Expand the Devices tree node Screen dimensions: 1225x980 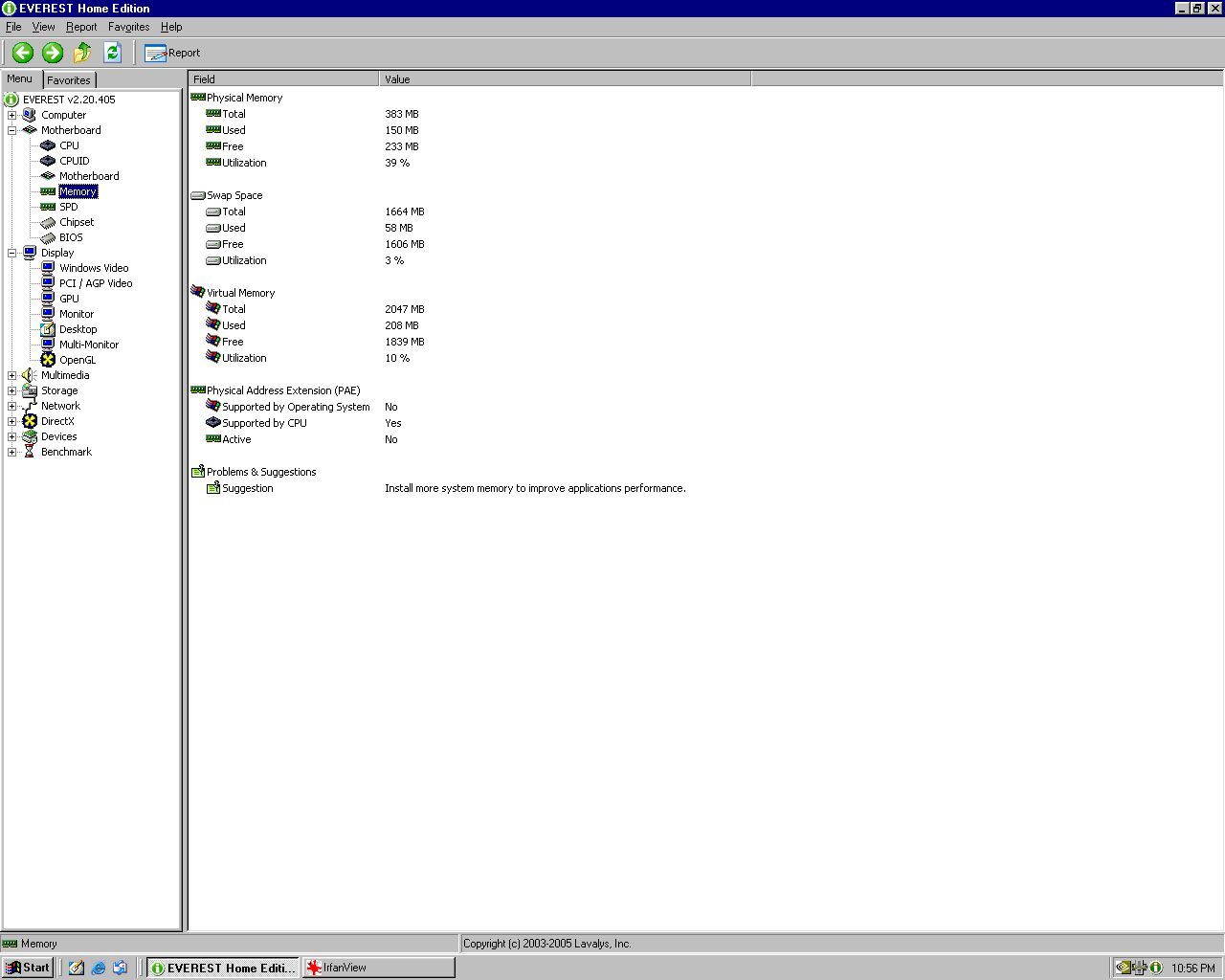[x=12, y=436]
